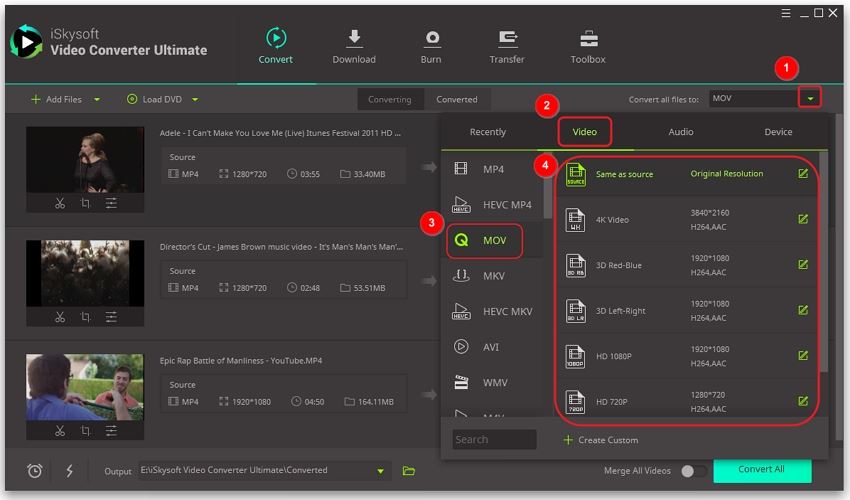The height and width of the screenshot is (500, 850).
Task: Choose MP4 format in the list
Action: click(x=492, y=169)
